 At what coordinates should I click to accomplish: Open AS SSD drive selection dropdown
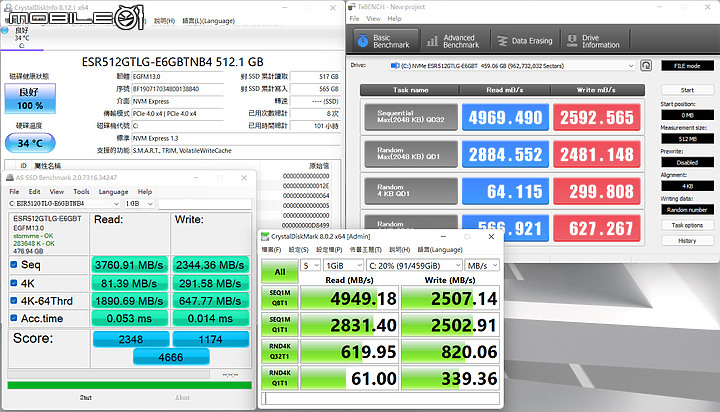[x=64, y=203]
